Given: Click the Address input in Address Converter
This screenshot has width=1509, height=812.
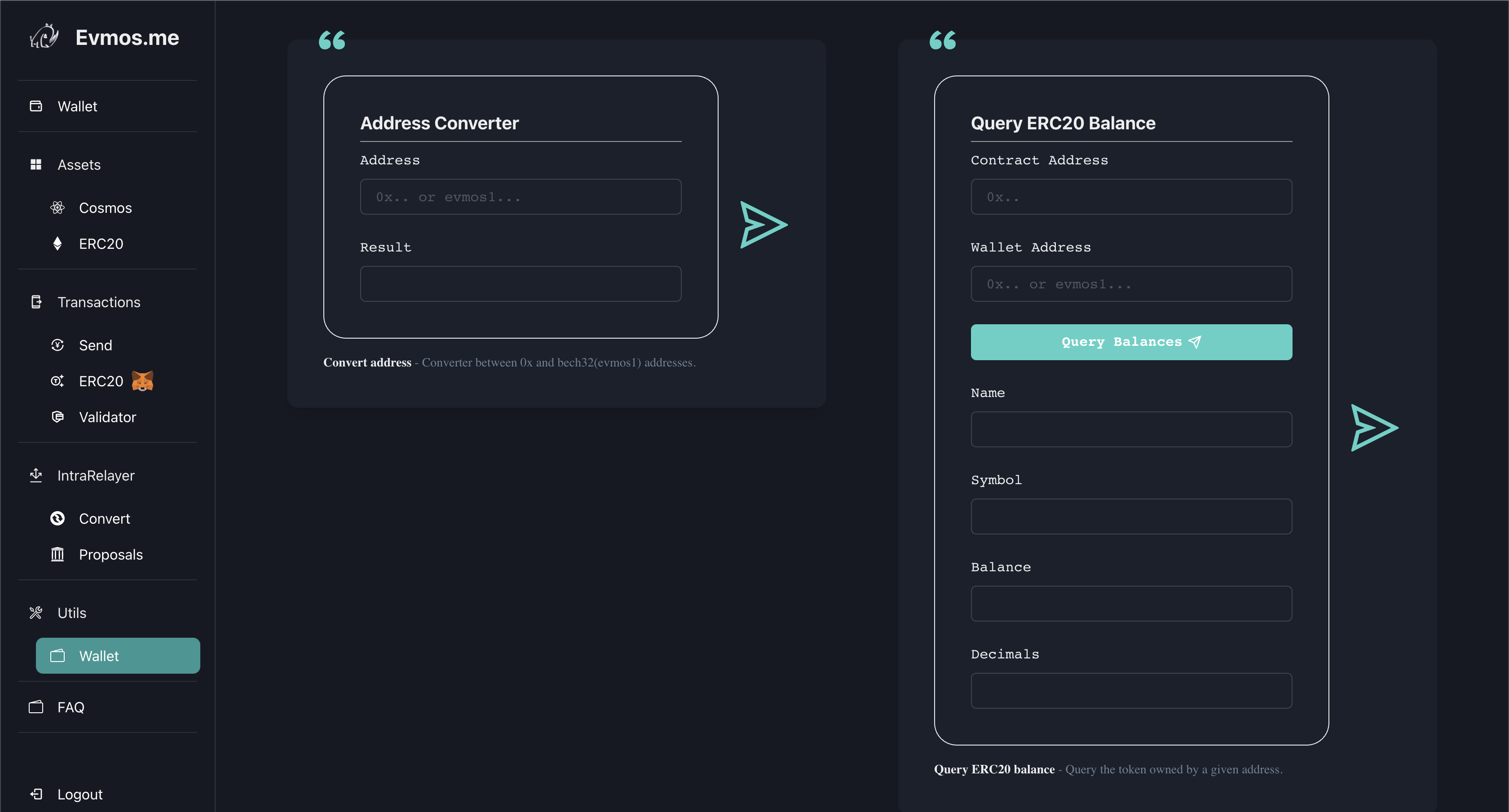Looking at the screenshot, I should (x=520, y=197).
